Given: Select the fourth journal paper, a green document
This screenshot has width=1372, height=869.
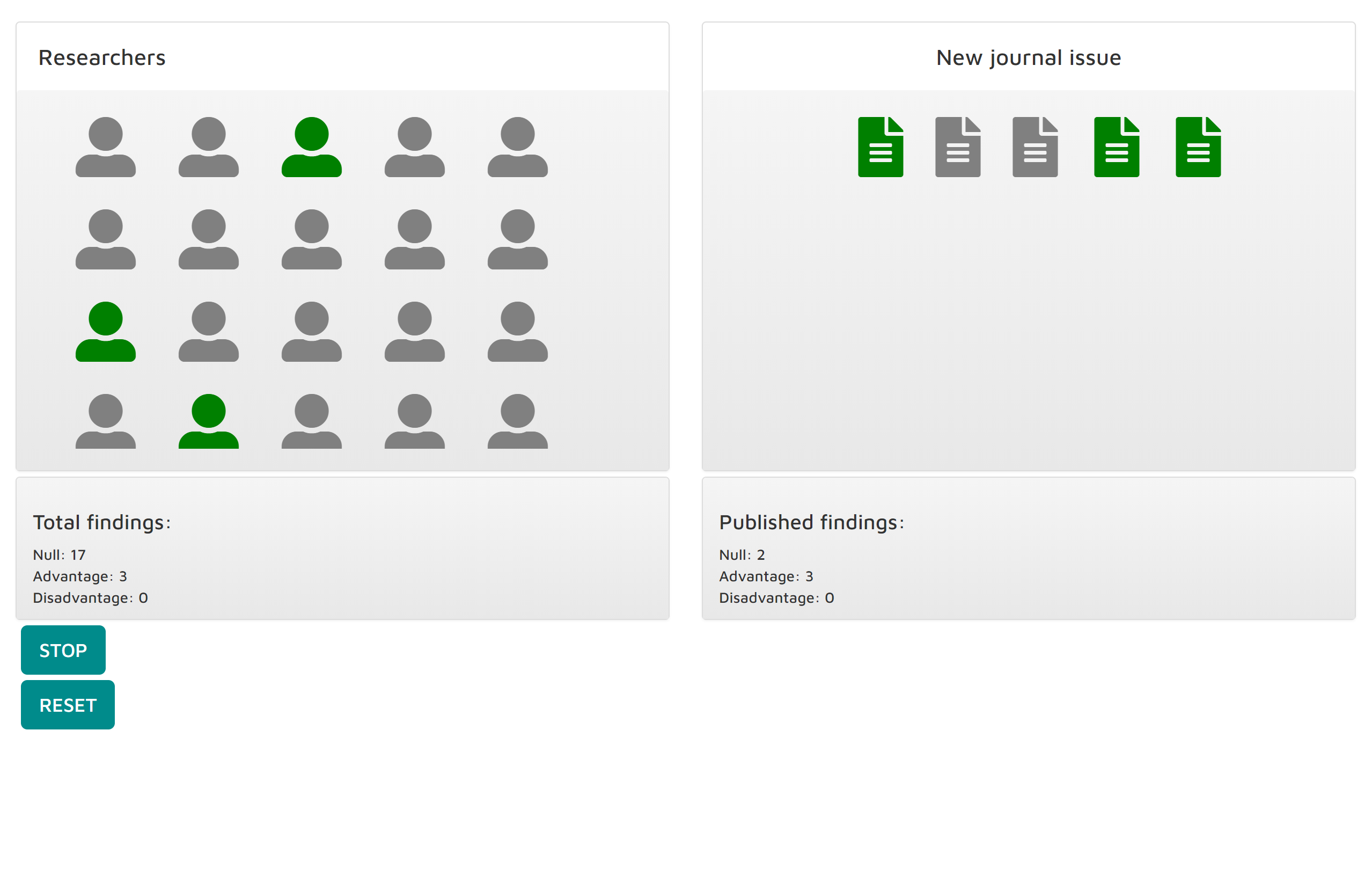Looking at the screenshot, I should point(1116,147).
